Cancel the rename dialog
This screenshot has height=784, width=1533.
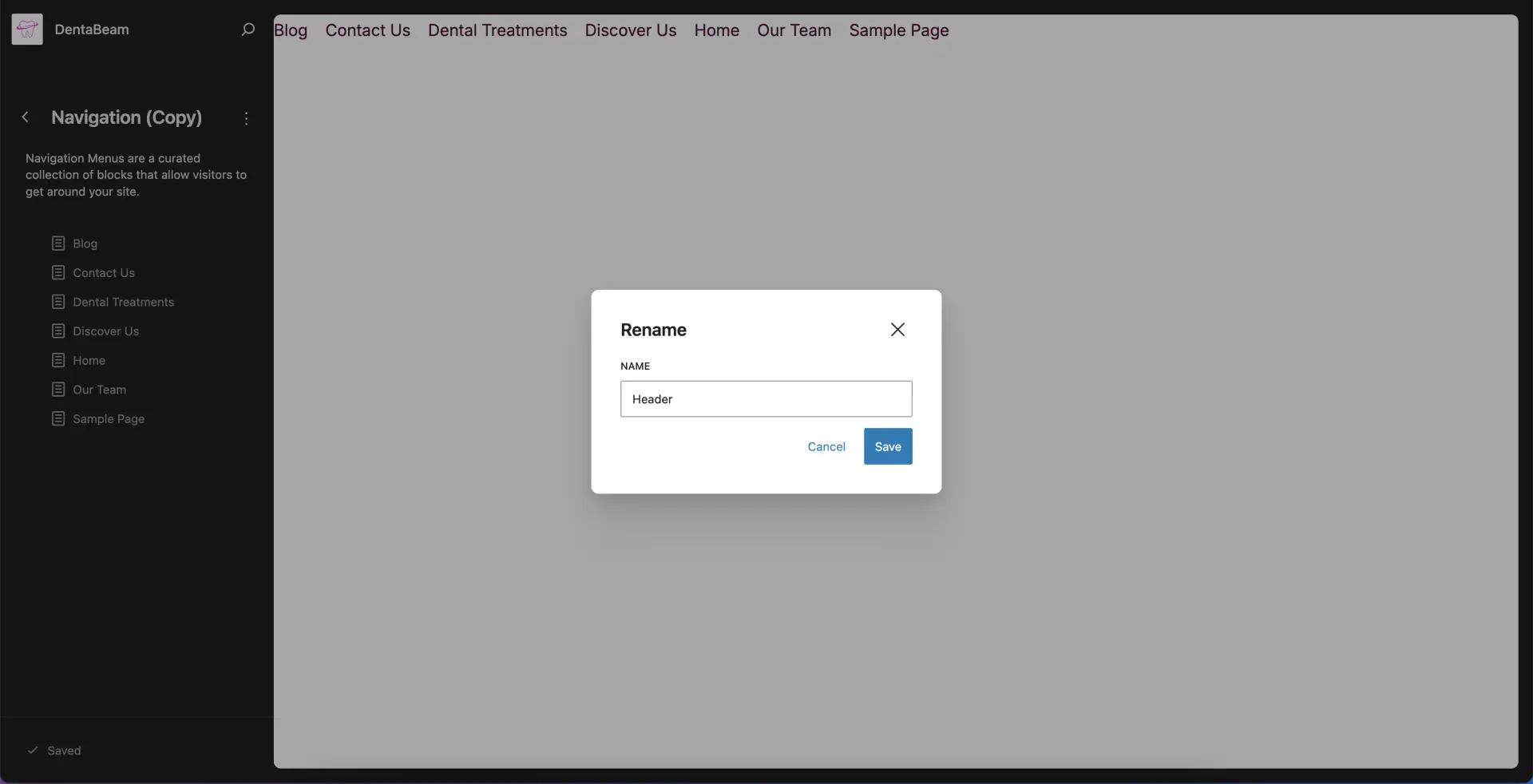click(826, 446)
